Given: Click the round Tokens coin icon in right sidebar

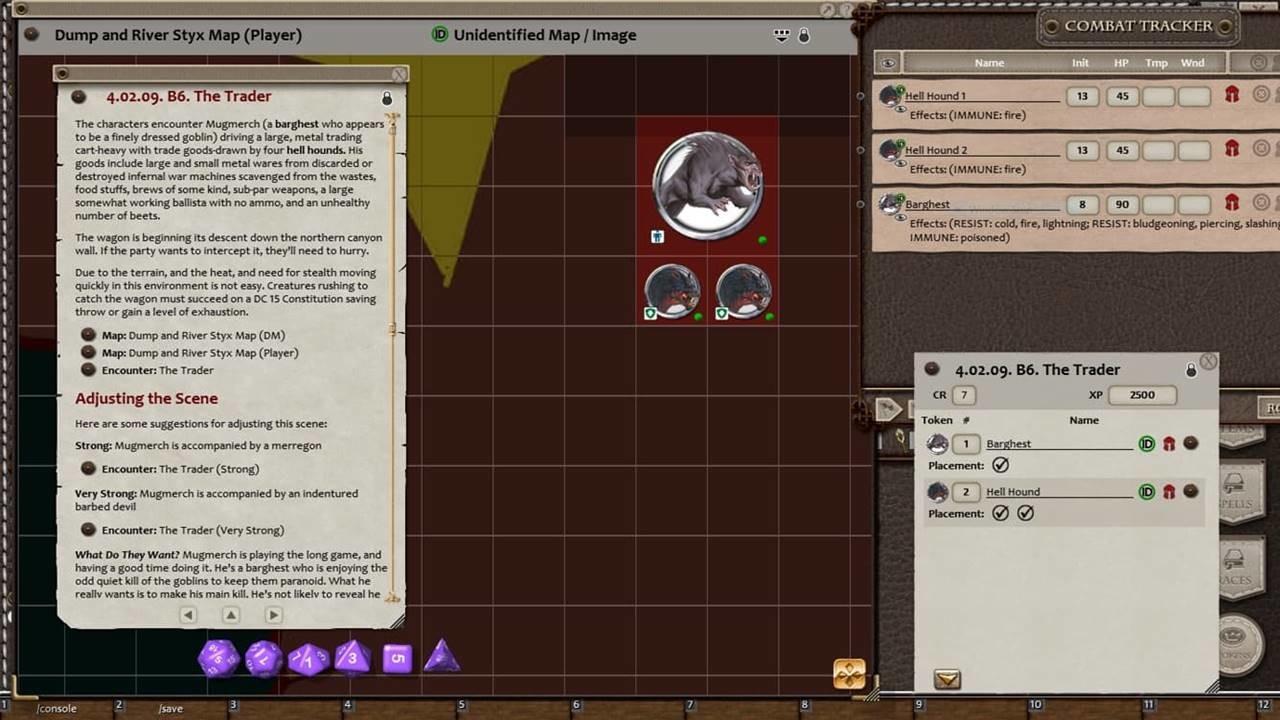Looking at the screenshot, I should click(x=1240, y=645).
